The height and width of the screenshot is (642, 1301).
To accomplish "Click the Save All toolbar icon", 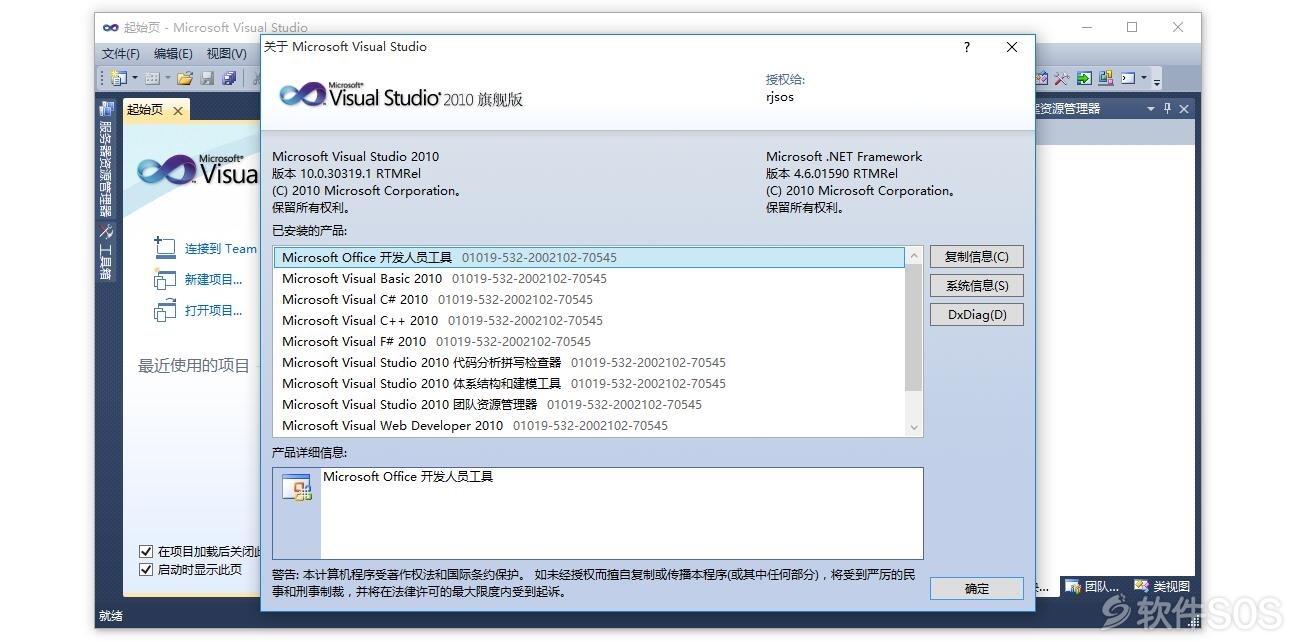I will [x=230, y=78].
